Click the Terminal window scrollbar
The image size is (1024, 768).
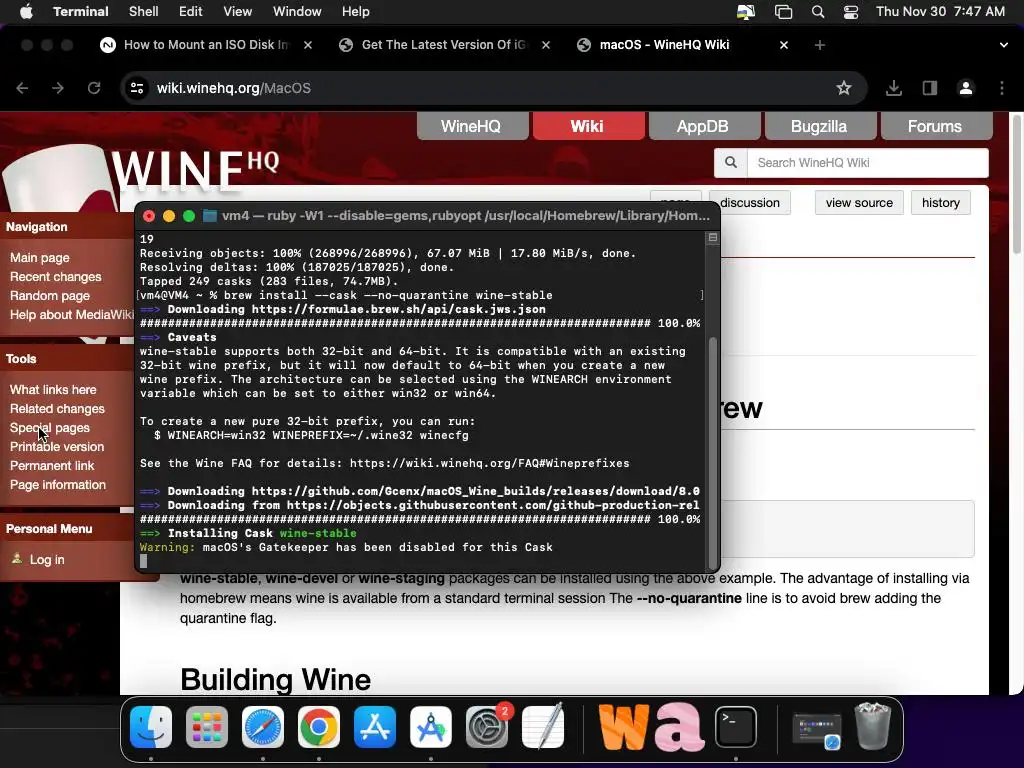pyautogui.click(x=713, y=451)
